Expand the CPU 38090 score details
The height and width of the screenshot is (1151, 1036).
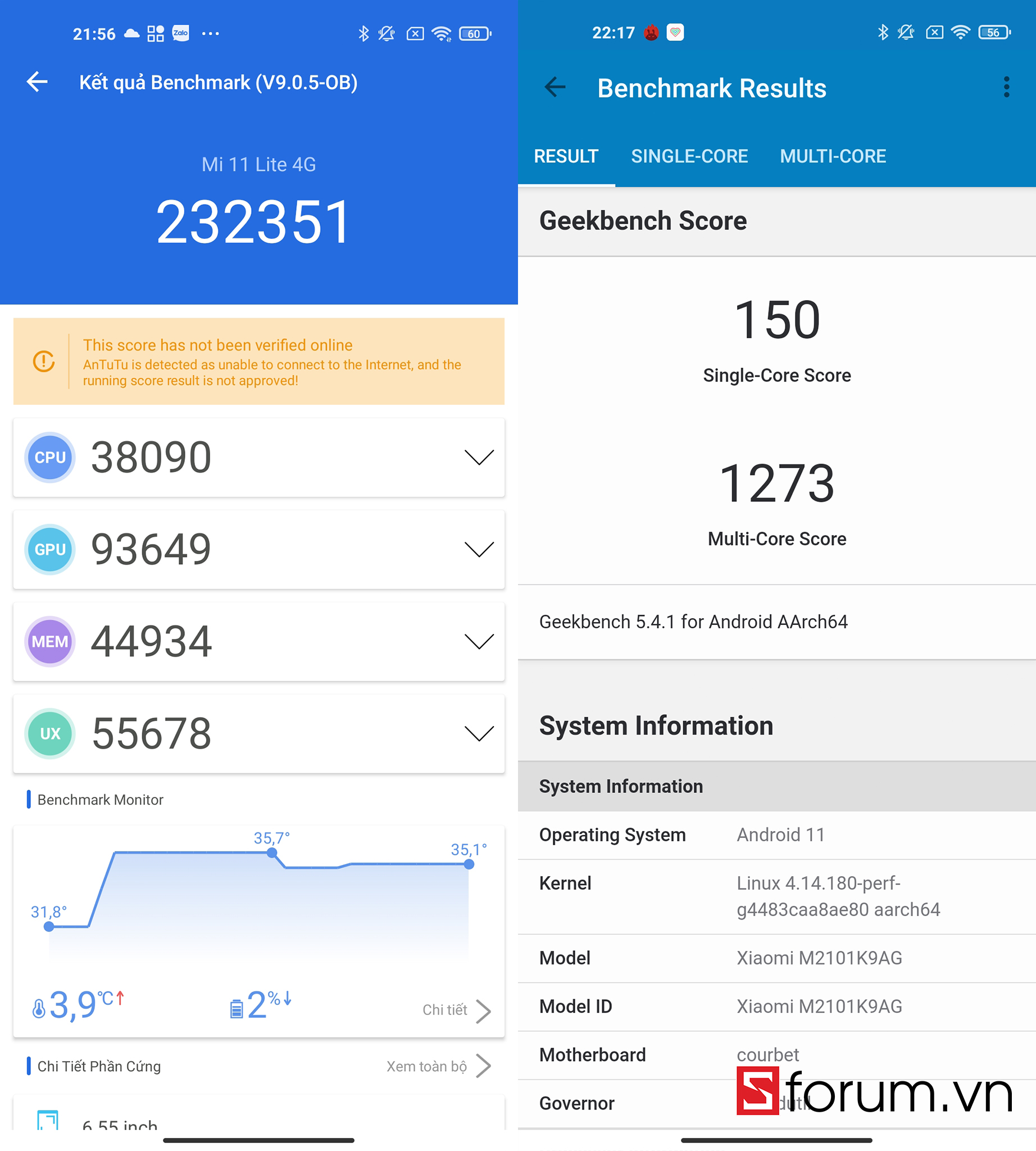(479, 457)
